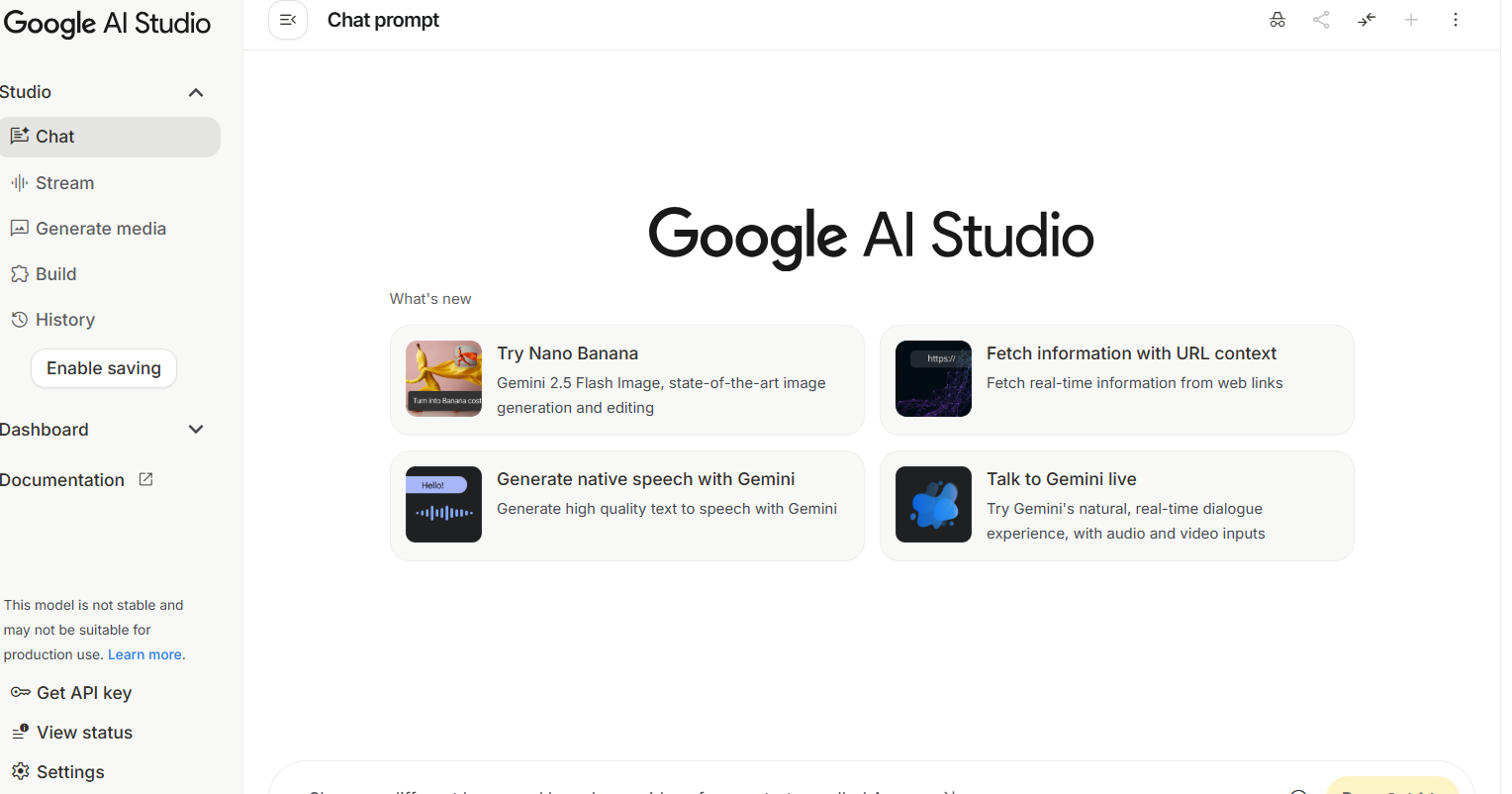This screenshot has height=794, width=1512.
Task: Toggle the temporary chat incognito icon
Action: coord(1277,20)
